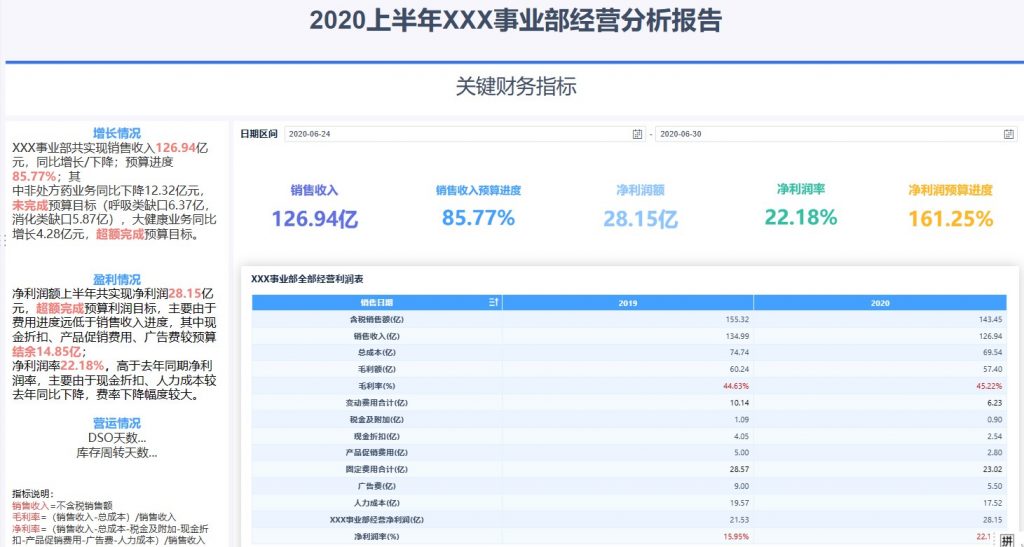The width and height of the screenshot is (1024, 547).
Task: Click the 销售收入 KPI value 126.94亿
Action: pyautogui.click(x=314, y=219)
